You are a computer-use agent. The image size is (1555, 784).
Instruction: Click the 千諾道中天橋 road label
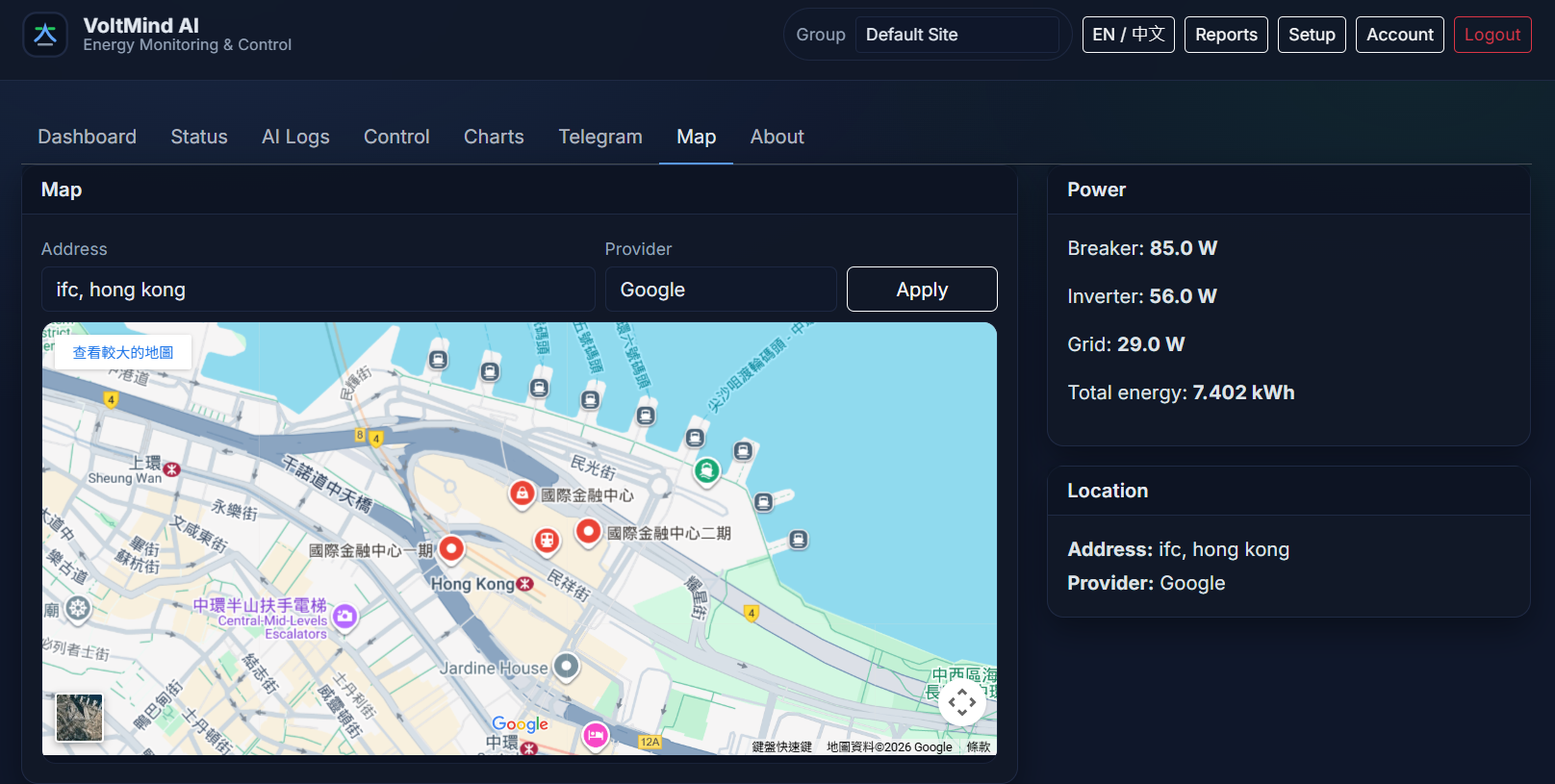tap(327, 483)
